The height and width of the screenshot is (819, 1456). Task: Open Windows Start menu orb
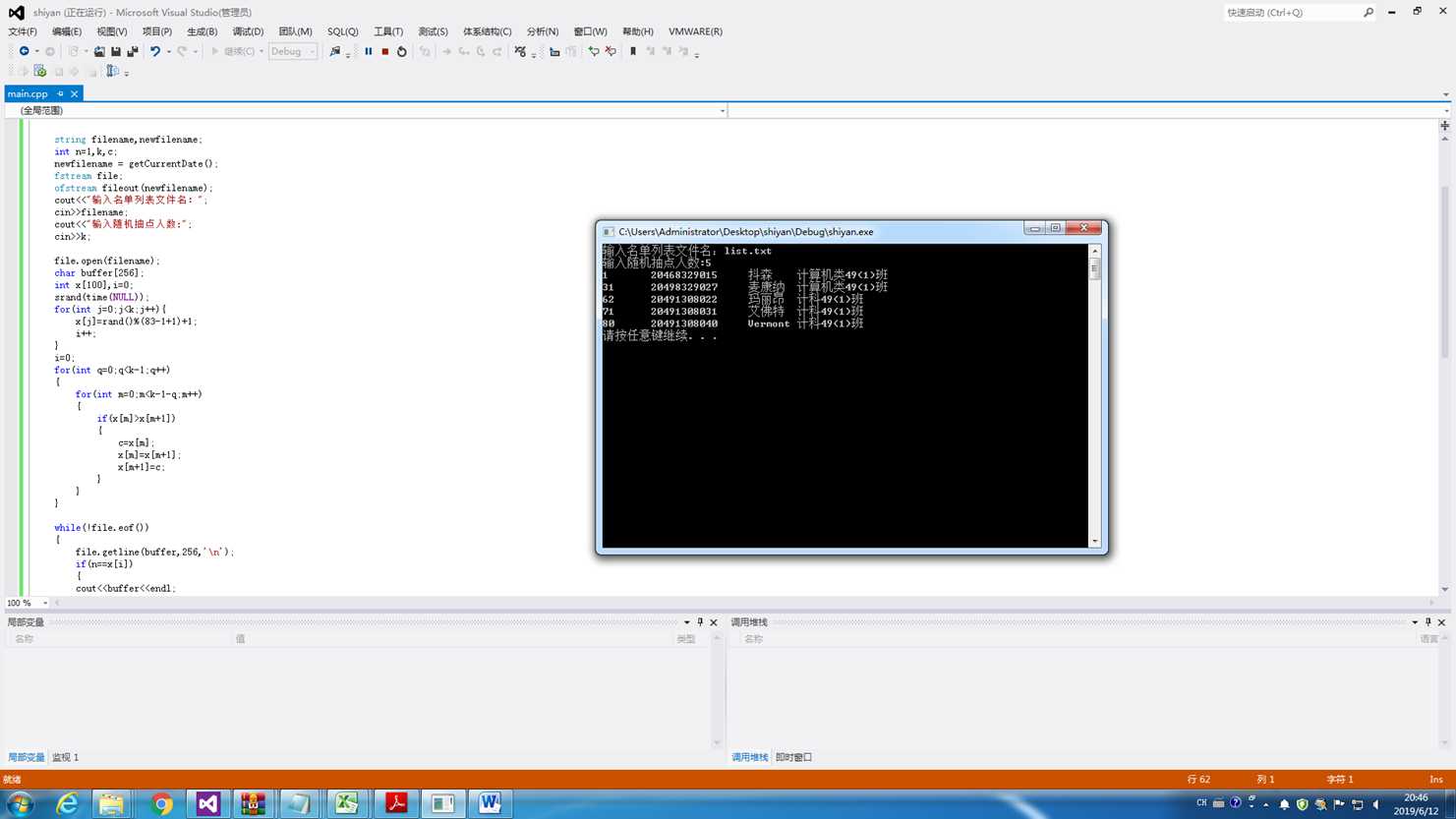point(20,803)
